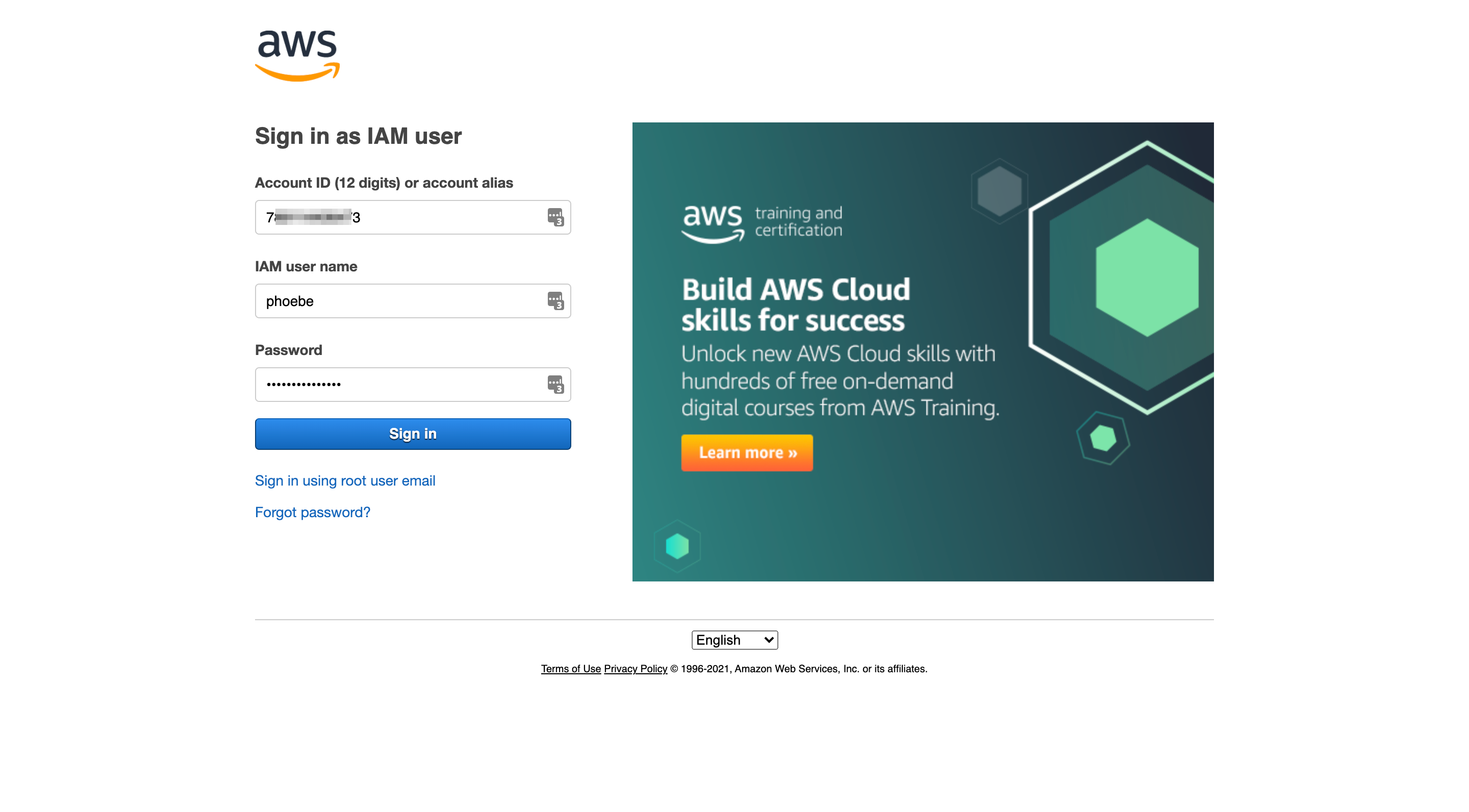Open Sign in using root user email link
The image size is (1469, 812).
click(x=345, y=480)
